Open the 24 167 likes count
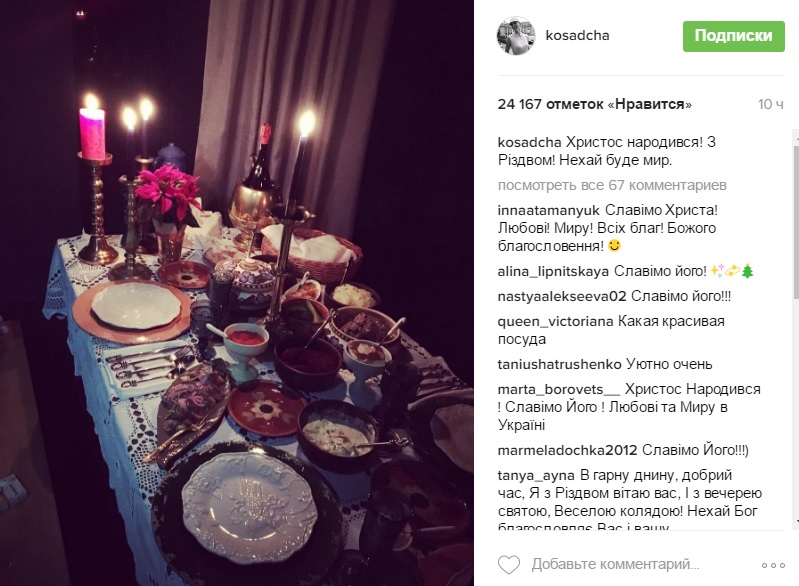Viewport: 799px width, 586px height. click(595, 104)
